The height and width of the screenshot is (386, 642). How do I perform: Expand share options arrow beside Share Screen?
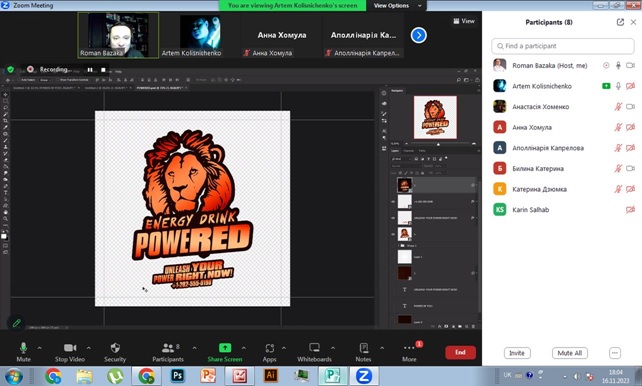(244, 348)
